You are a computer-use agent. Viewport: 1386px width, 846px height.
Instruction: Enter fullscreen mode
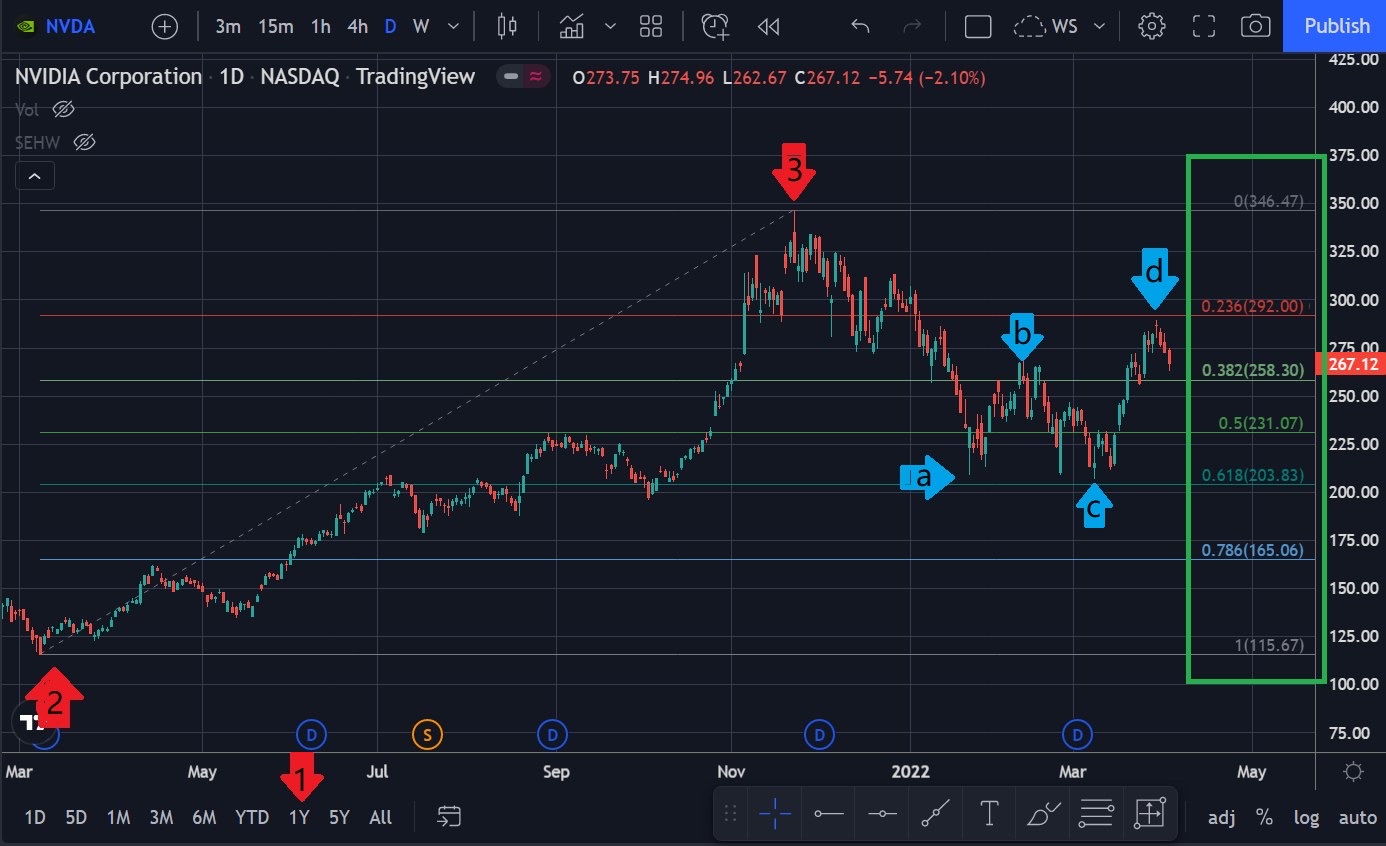[1204, 27]
